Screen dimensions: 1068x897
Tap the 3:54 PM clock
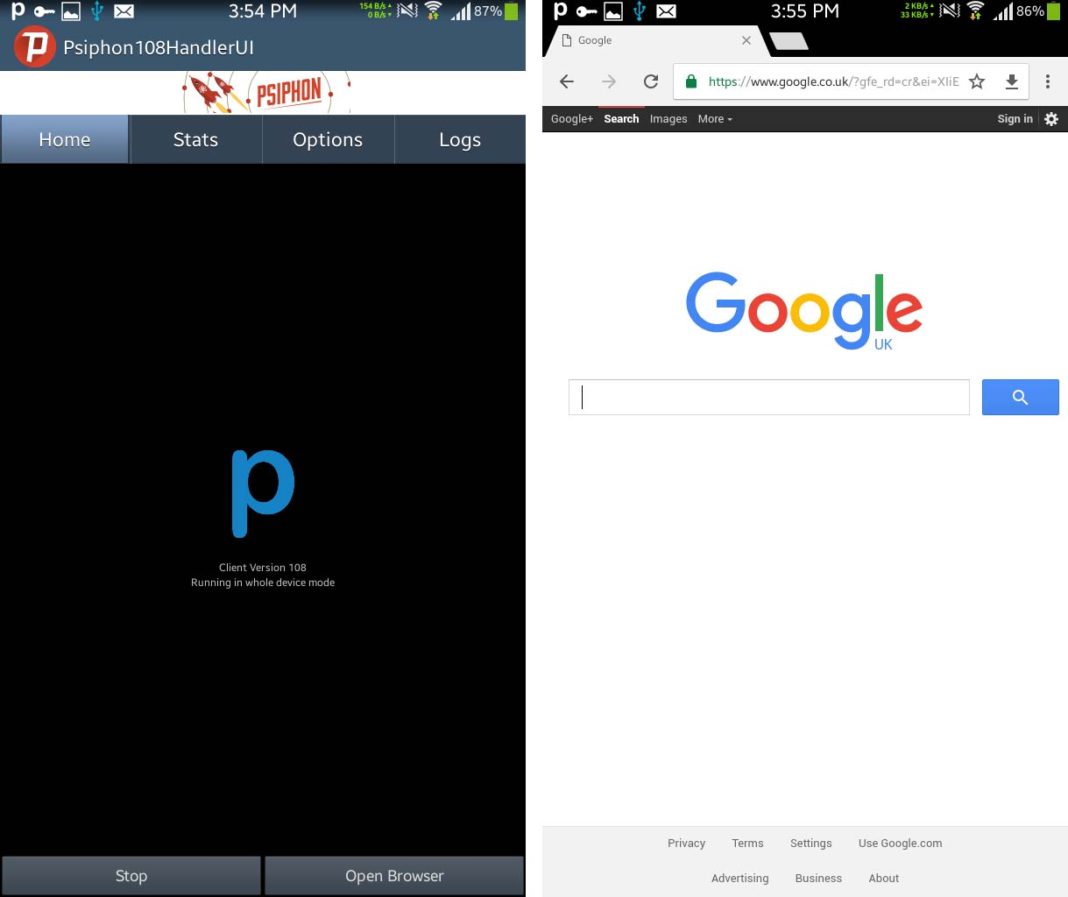(x=262, y=11)
